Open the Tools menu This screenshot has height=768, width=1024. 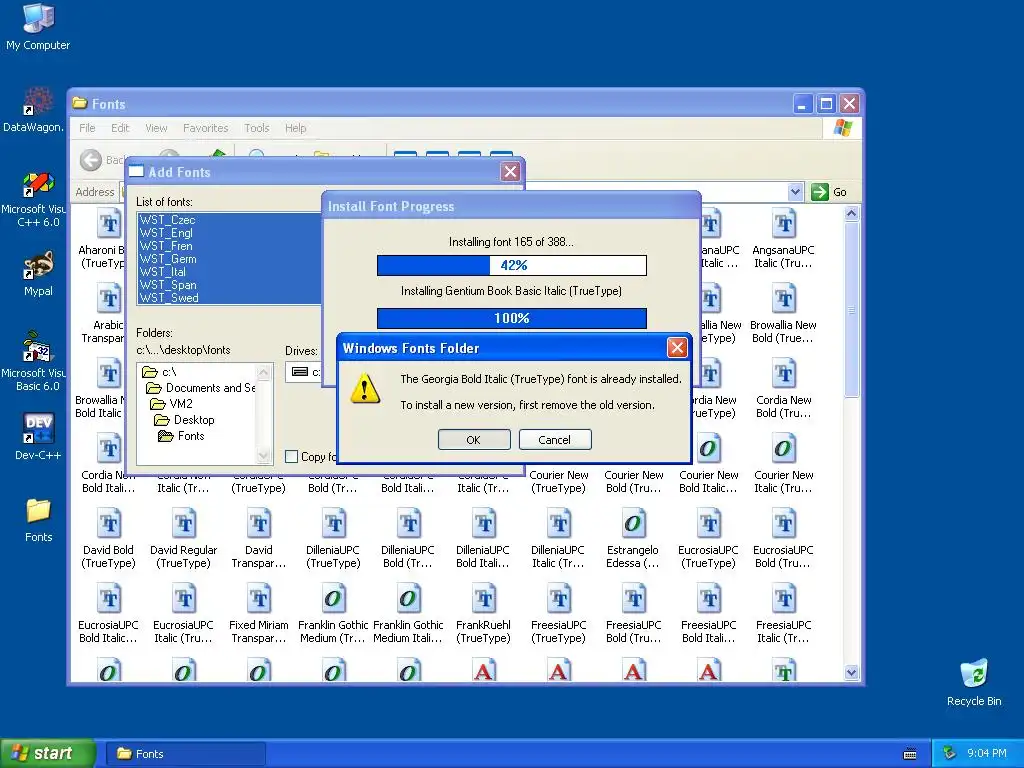point(257,128)
